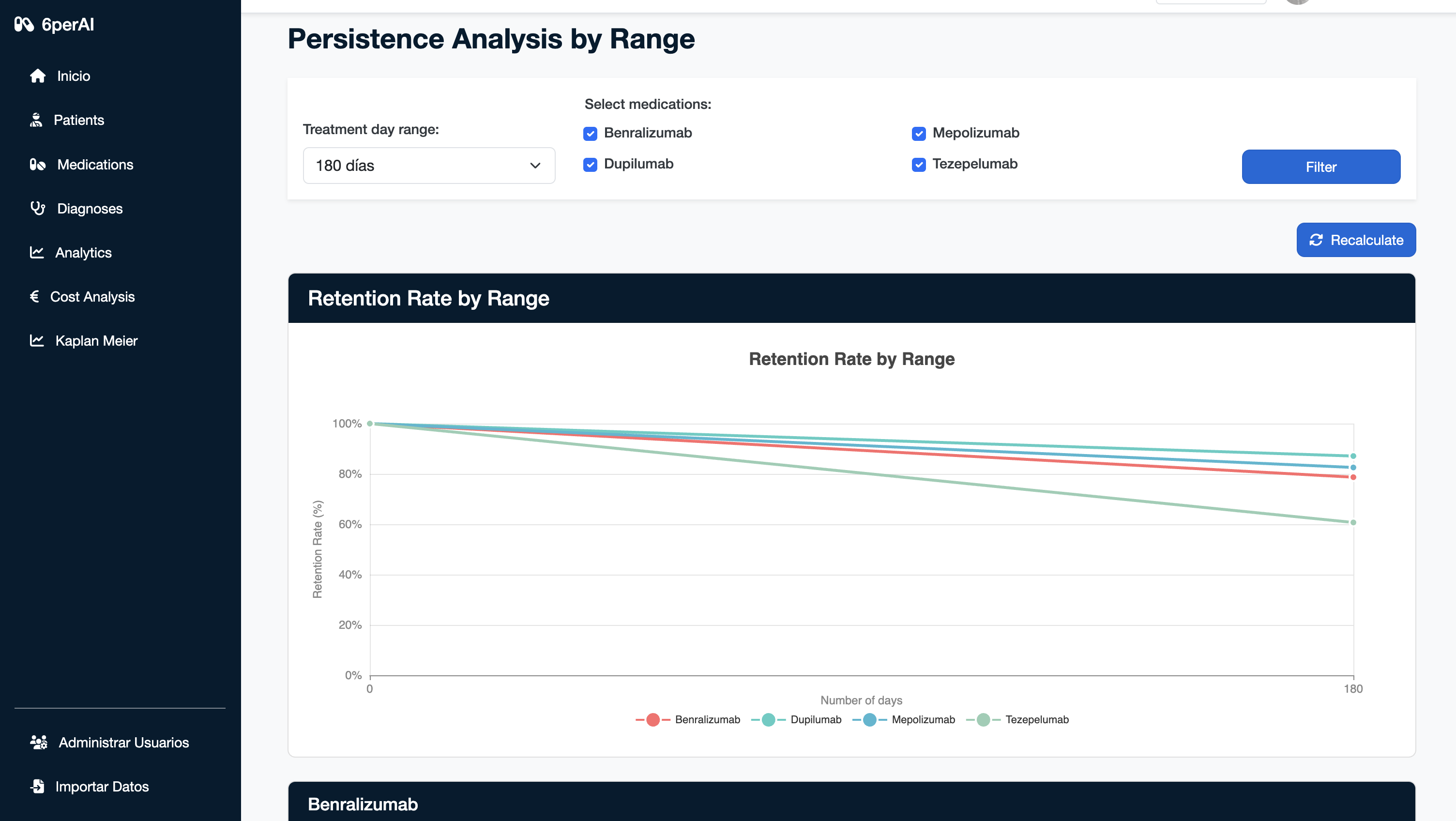
Task: Click the Patients person icon
Action: tap(36, 120)
